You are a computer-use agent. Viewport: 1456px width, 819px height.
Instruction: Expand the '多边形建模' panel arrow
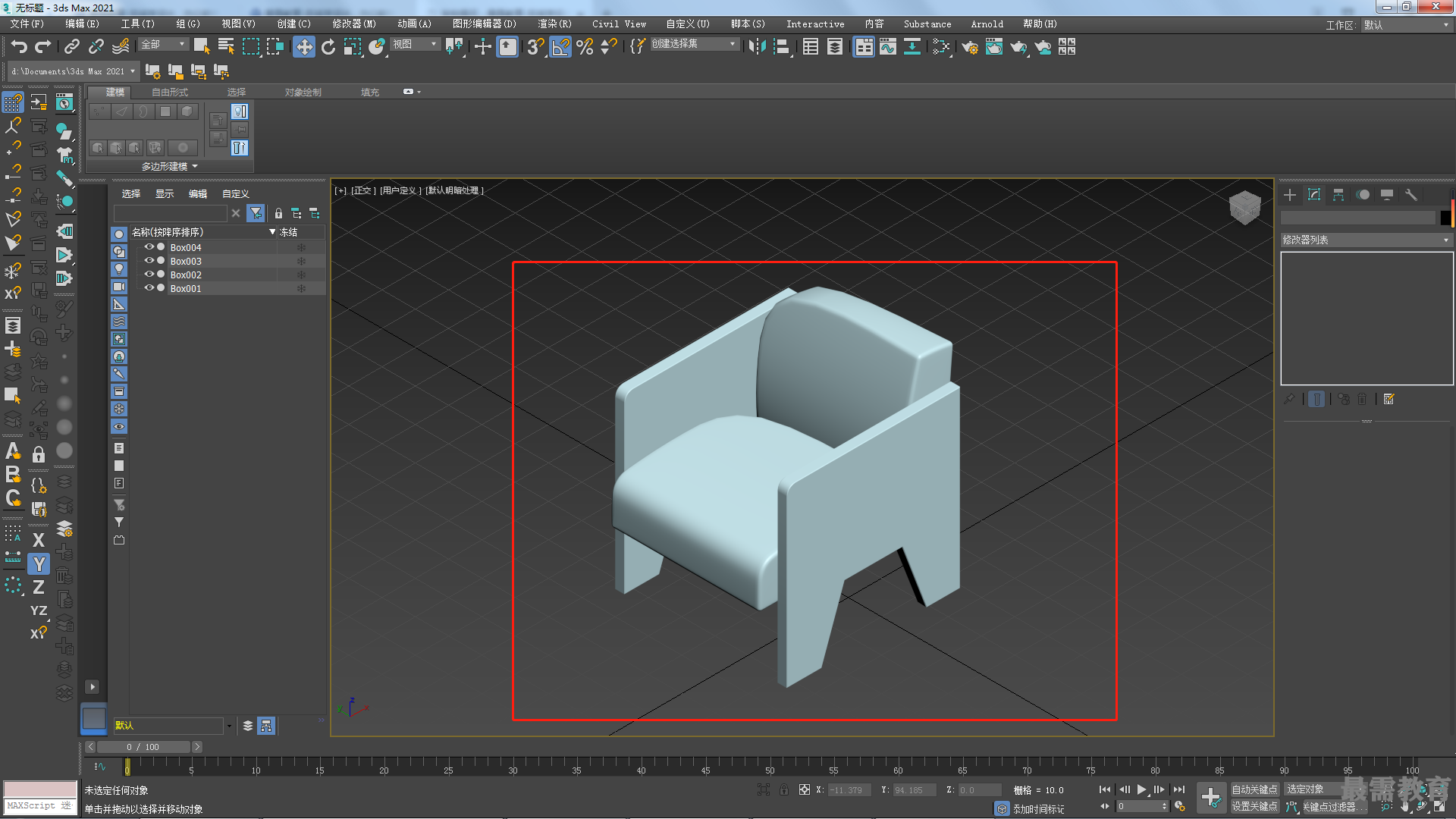pyautogui.click(x=195, y=166)
